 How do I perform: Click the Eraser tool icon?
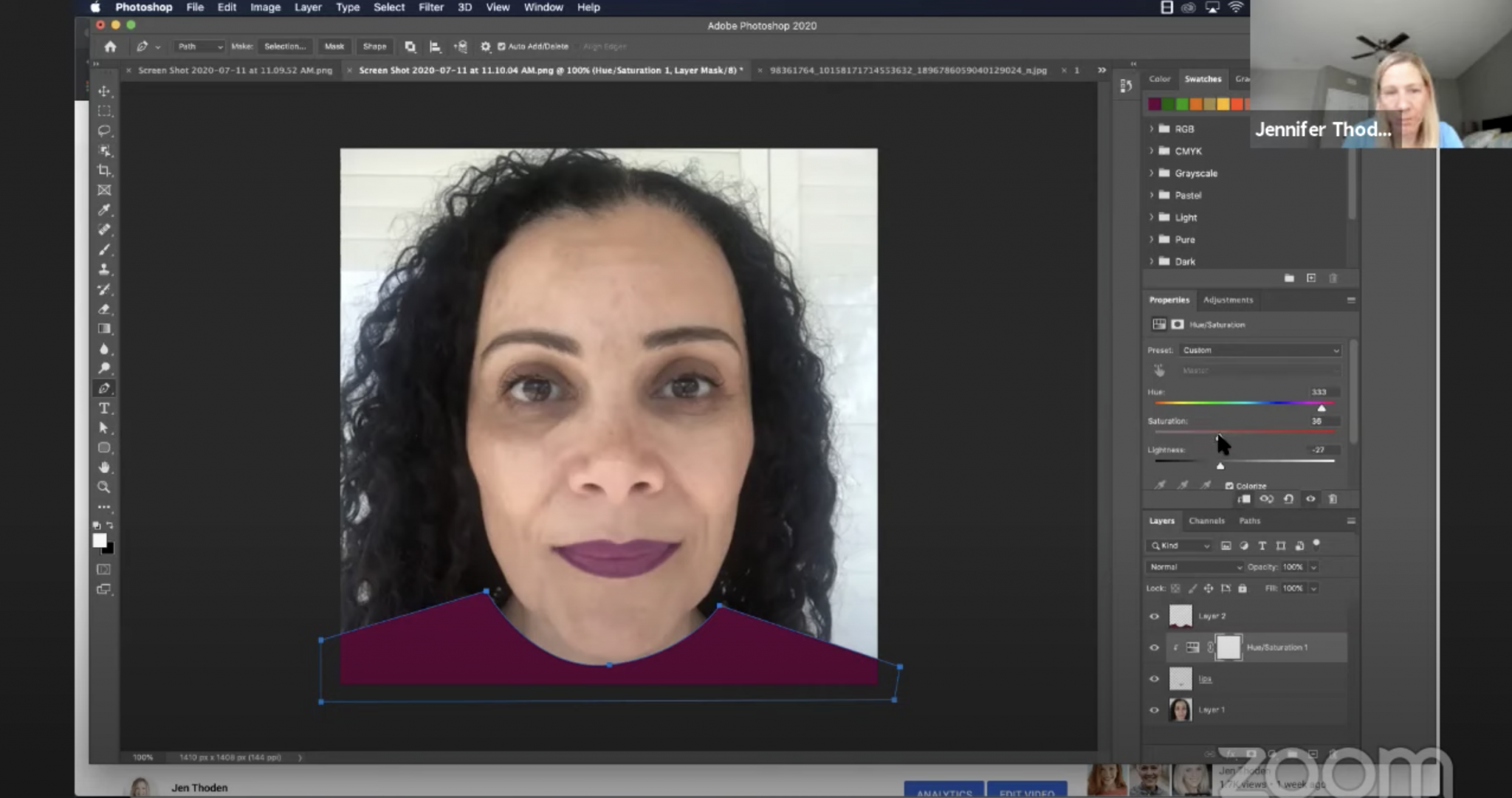coord(104,309)
